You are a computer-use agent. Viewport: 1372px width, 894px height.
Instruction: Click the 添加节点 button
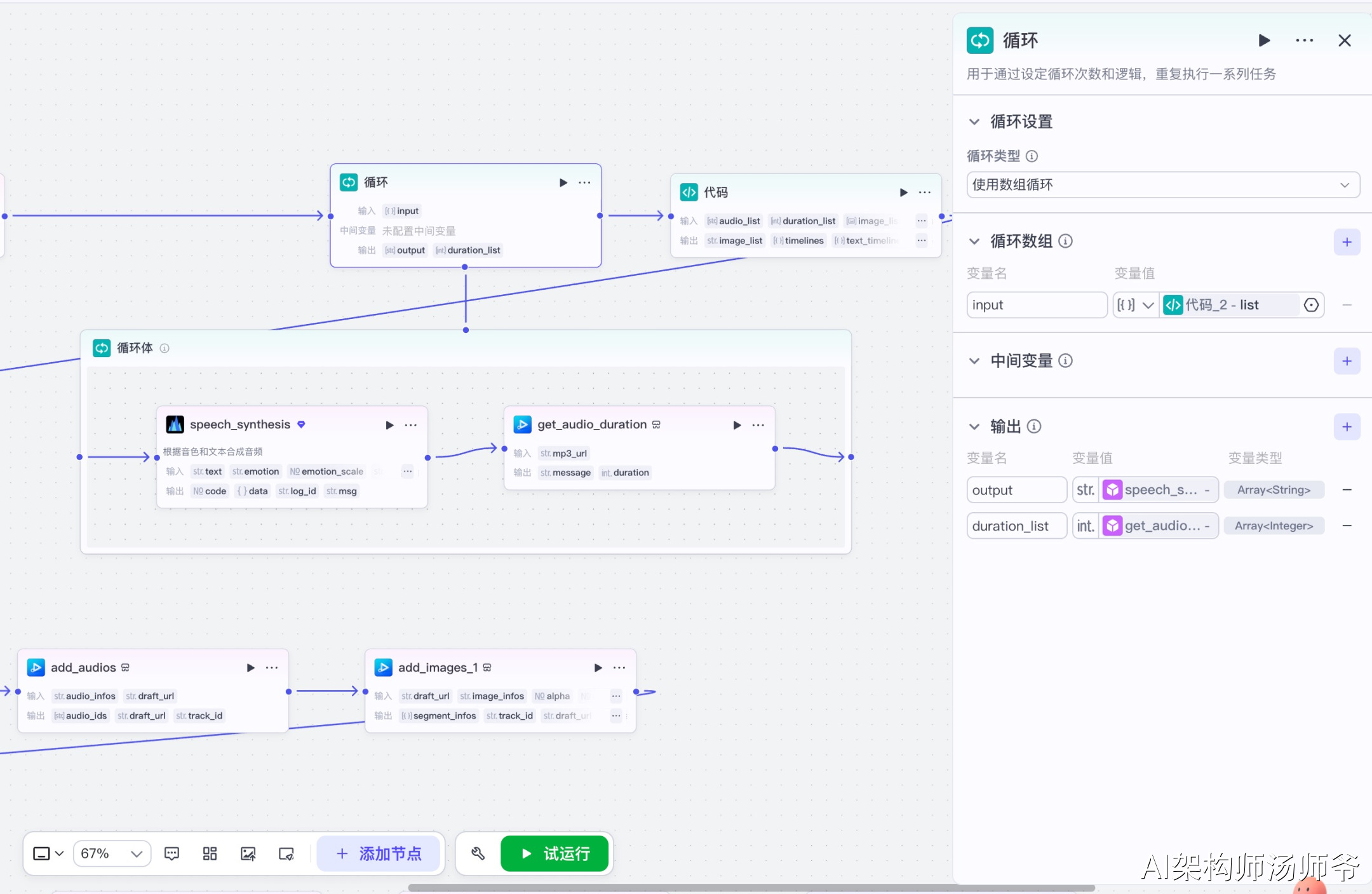point(379,853)
